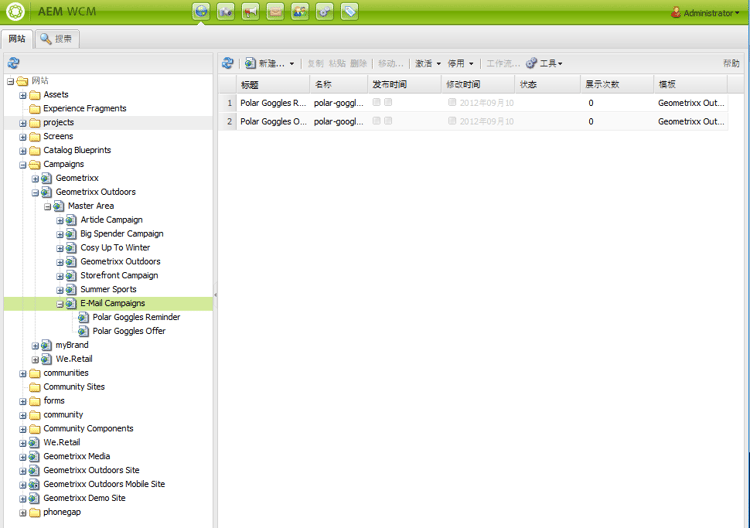The width and height of the screenshot is (750, 528).
Task: Click the Summer Sports page icon
Action: [71, 289]
